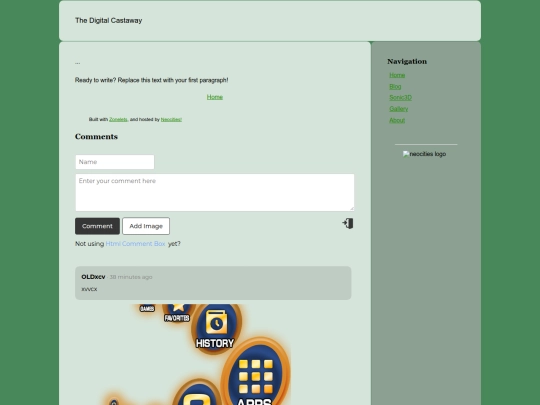Submit with the Comment button

97,226
